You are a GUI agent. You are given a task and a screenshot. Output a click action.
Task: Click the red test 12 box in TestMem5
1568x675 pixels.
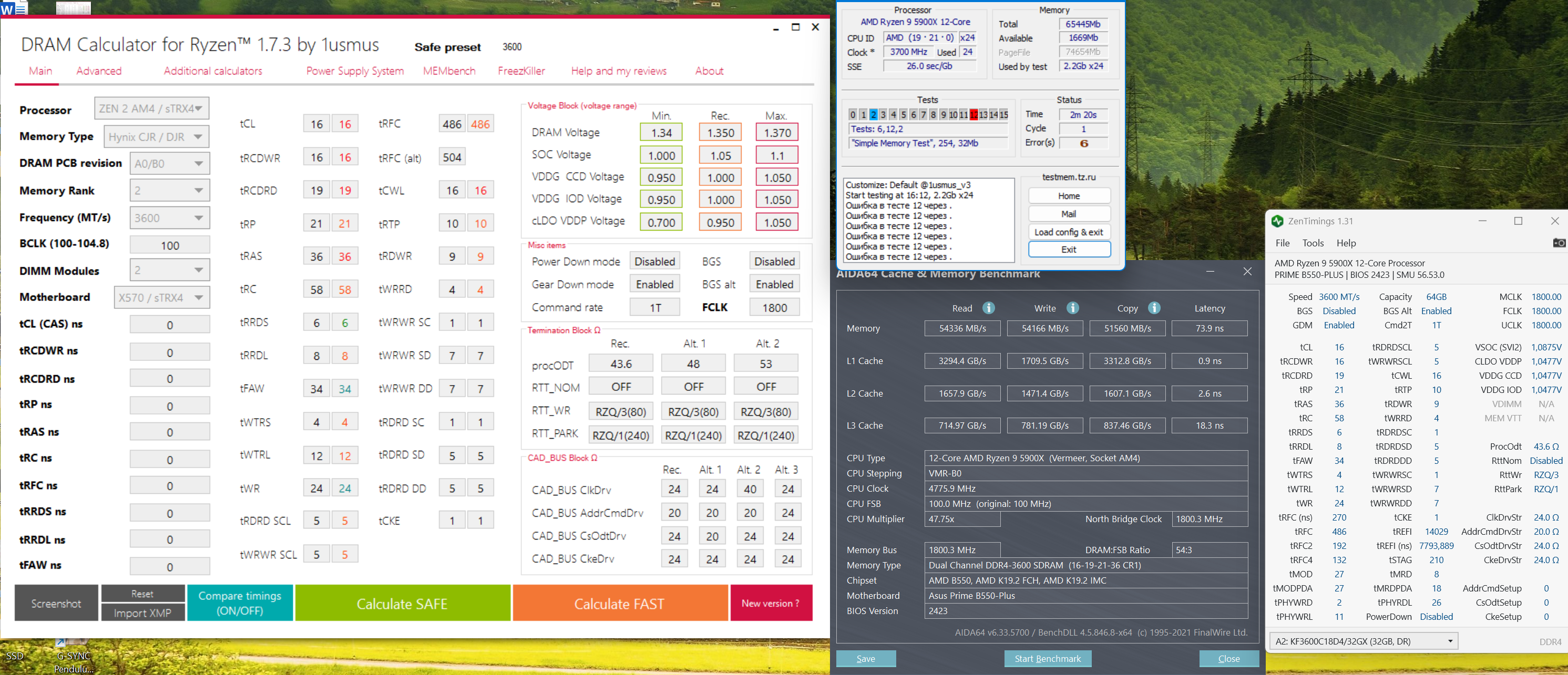click(x=973, y=115)
